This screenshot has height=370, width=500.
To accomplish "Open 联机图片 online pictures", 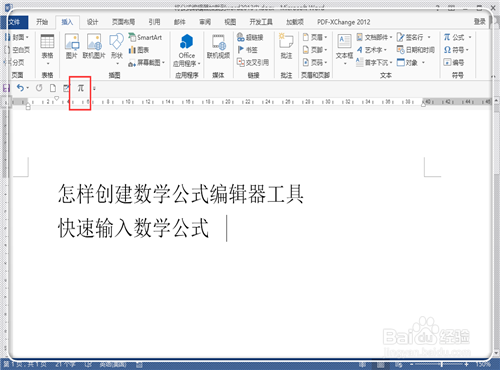I will click(94, 47).
